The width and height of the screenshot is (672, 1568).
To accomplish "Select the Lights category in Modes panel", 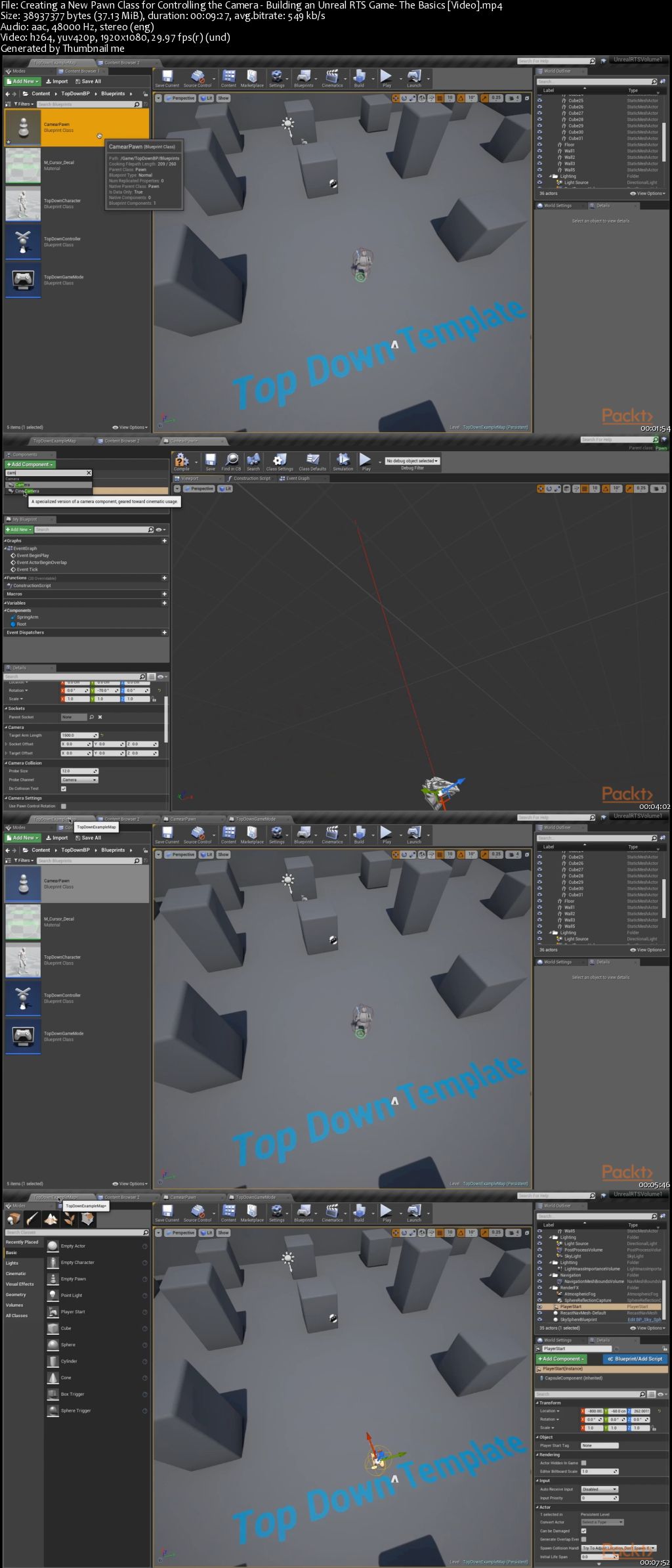I will (x=12, y=1263).
